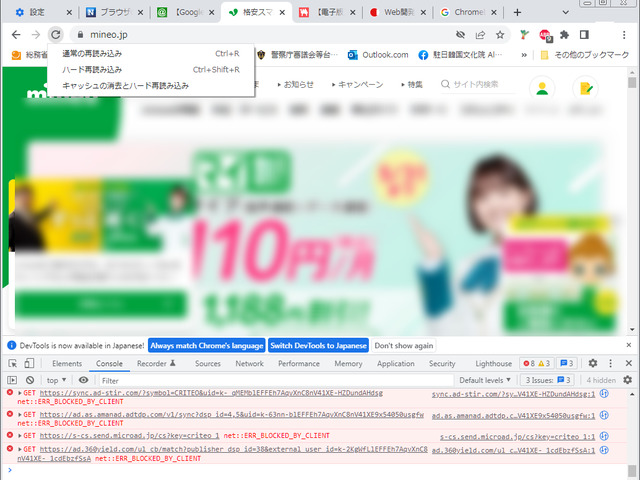
Task: Open the Memory tab in DevTools
Action: [x=348, y=363]
